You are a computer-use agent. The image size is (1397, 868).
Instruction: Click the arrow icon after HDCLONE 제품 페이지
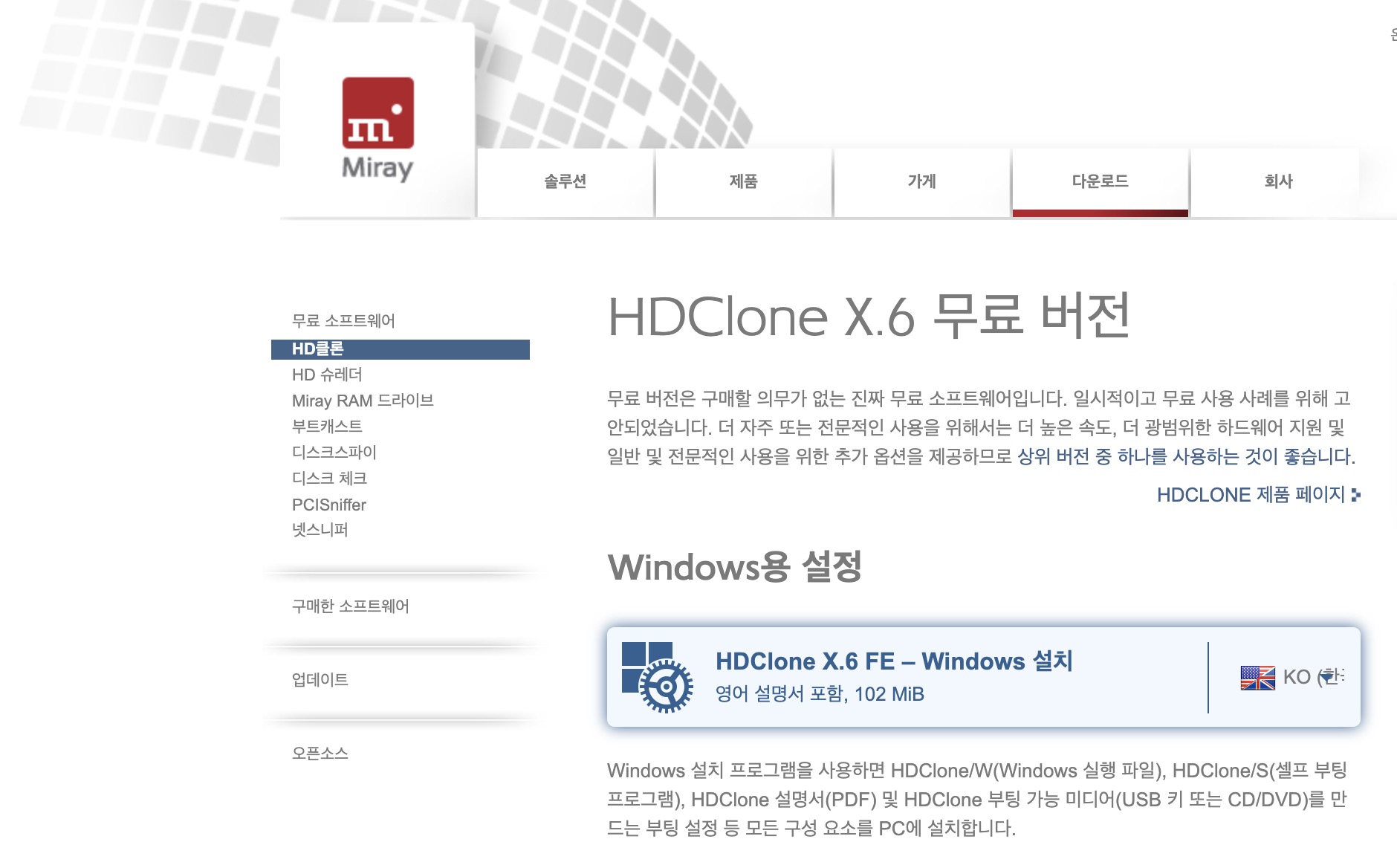pyautogui.click(x=1357, y=495)
